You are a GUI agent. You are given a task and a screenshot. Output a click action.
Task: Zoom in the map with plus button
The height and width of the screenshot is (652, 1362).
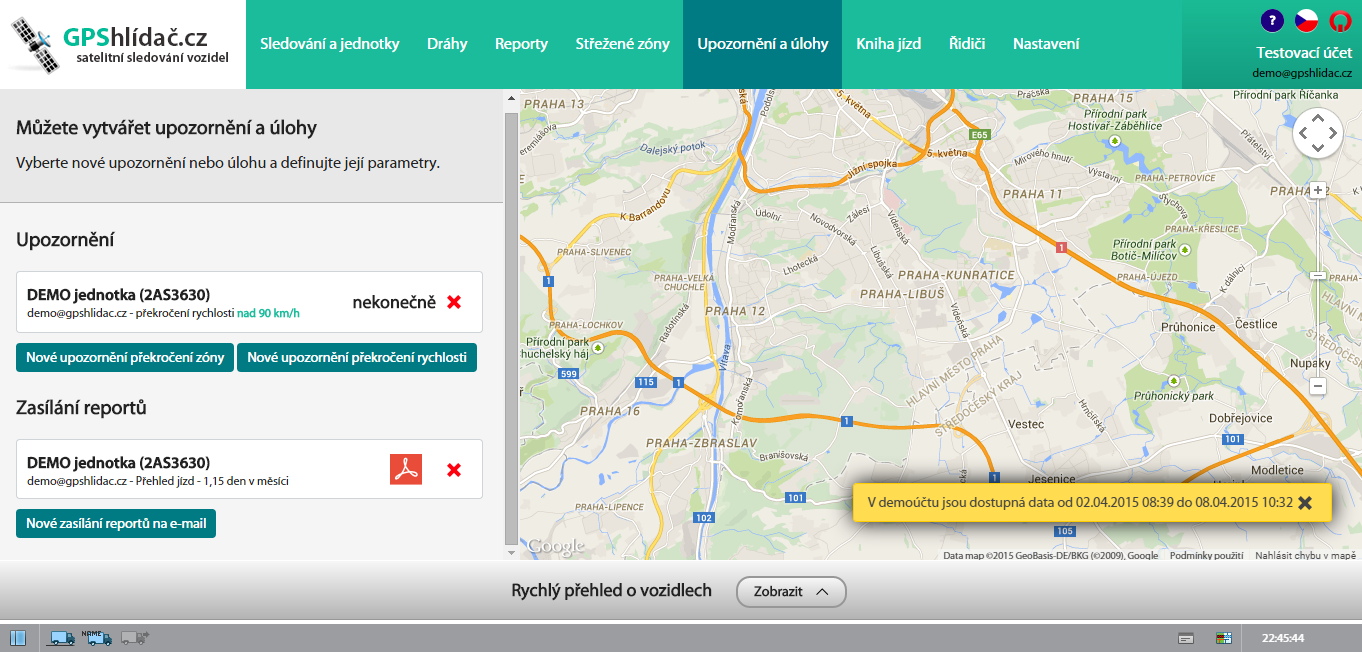coord(1319,190)
